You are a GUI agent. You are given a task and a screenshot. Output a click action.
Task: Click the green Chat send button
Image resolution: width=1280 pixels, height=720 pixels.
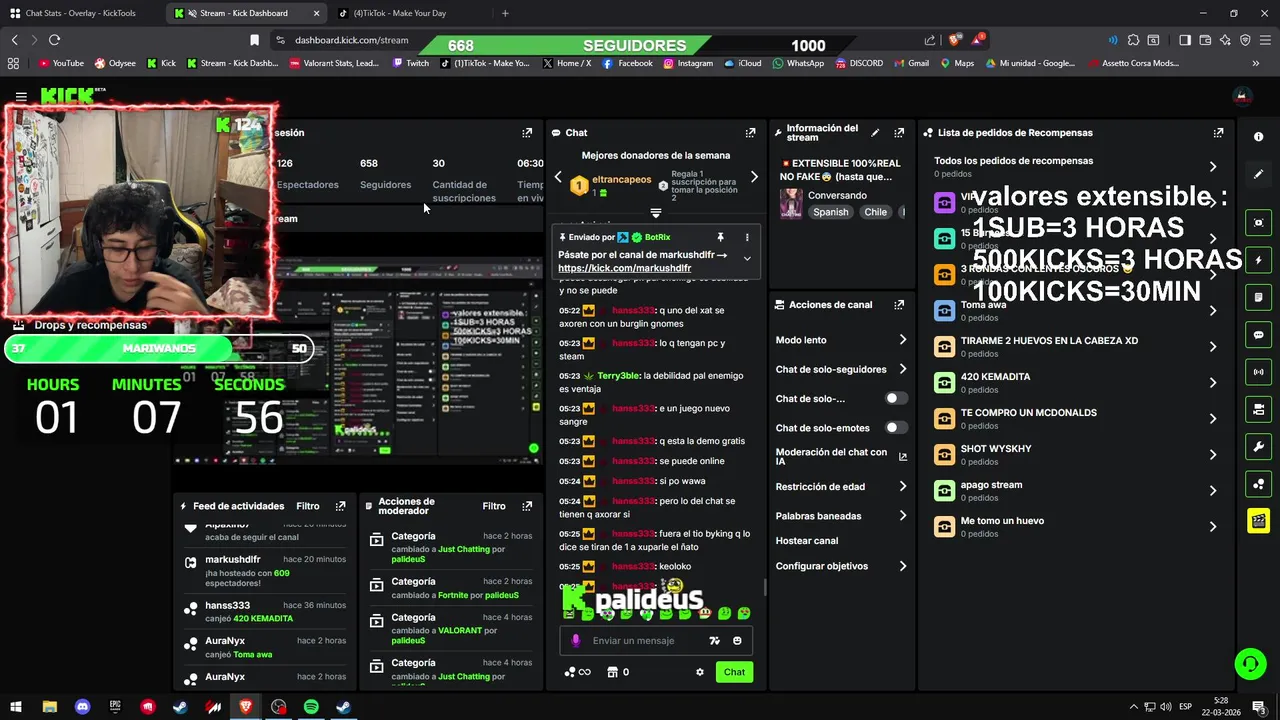coord(734,672)
